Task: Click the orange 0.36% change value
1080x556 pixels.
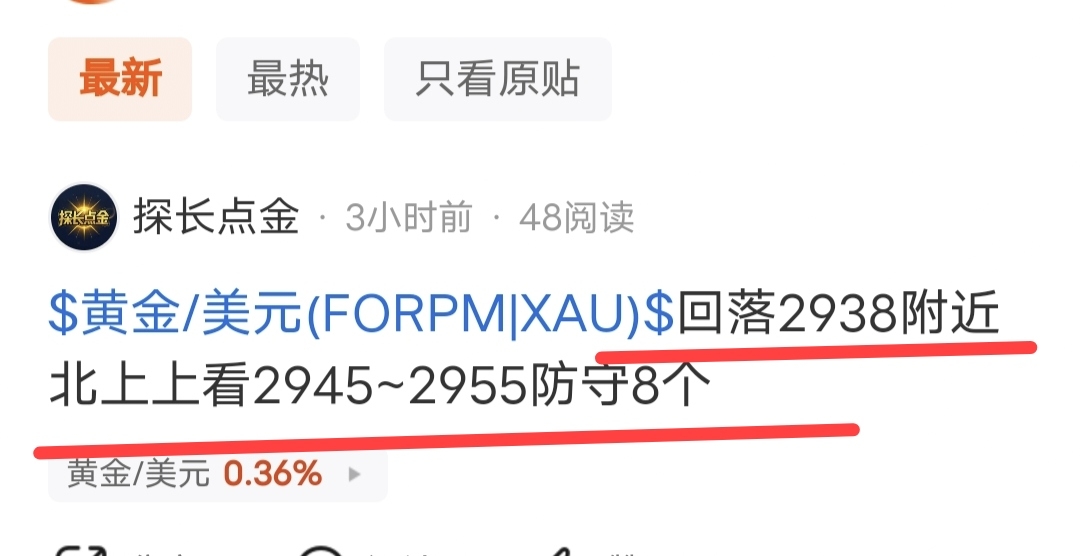Action: (x=273, y=474)
